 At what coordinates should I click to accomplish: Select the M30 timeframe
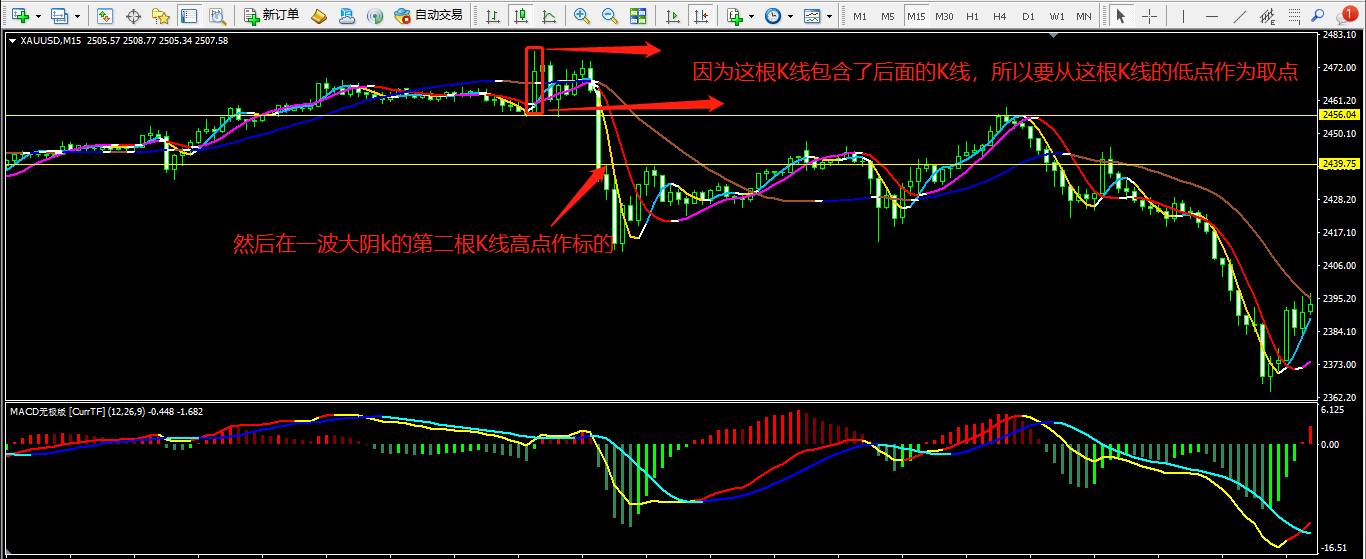[x=944, y=16]
